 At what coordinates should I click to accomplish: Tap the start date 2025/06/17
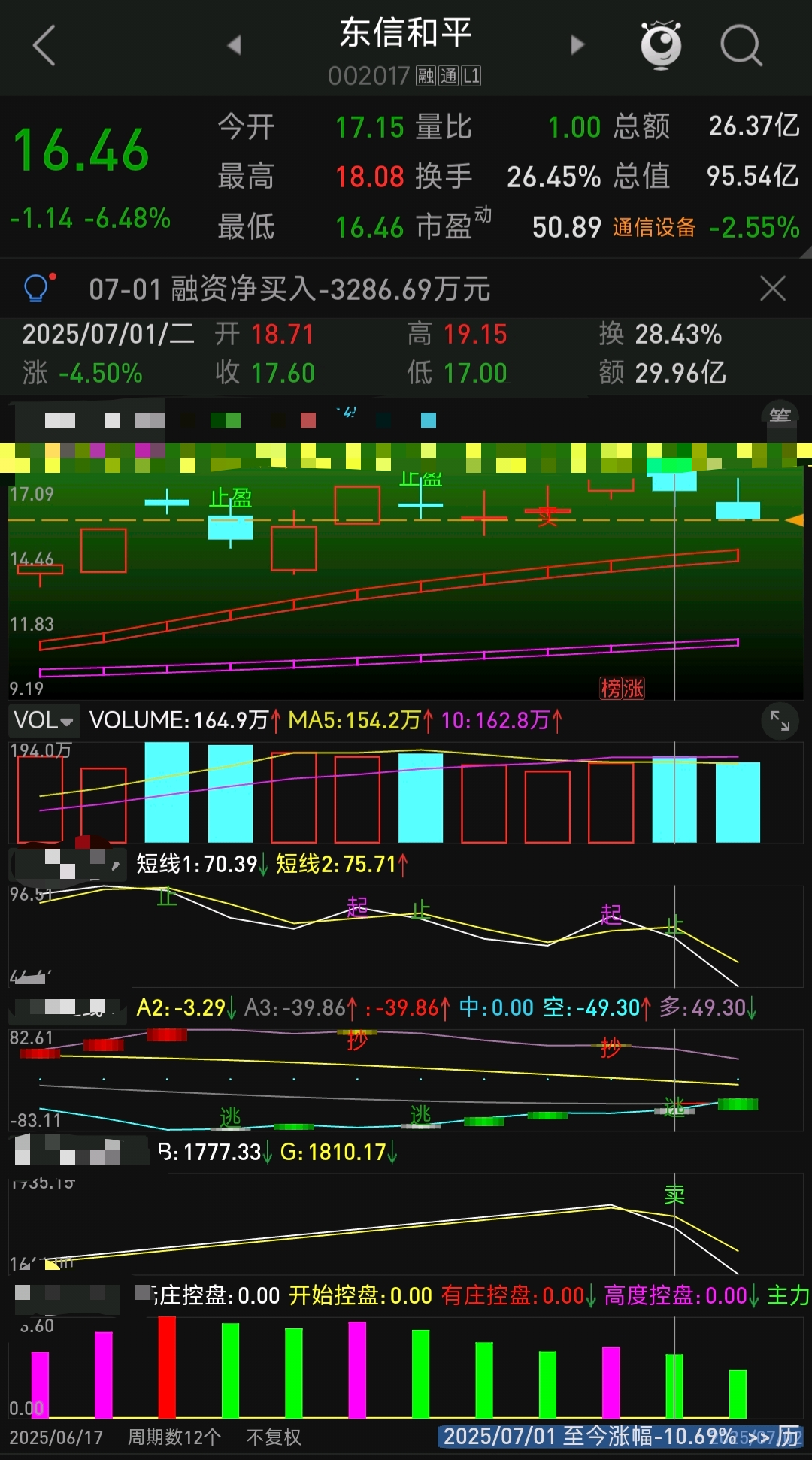point(56,1437)
